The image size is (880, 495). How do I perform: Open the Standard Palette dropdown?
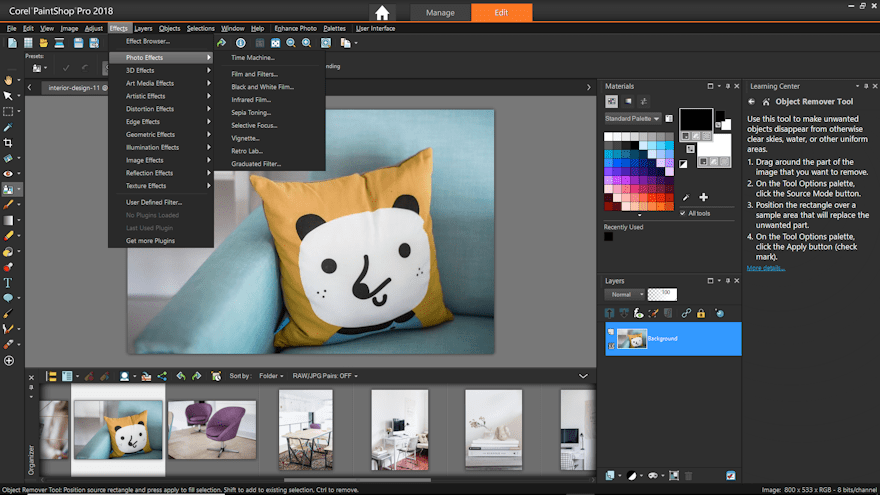[x=632, y=118]
